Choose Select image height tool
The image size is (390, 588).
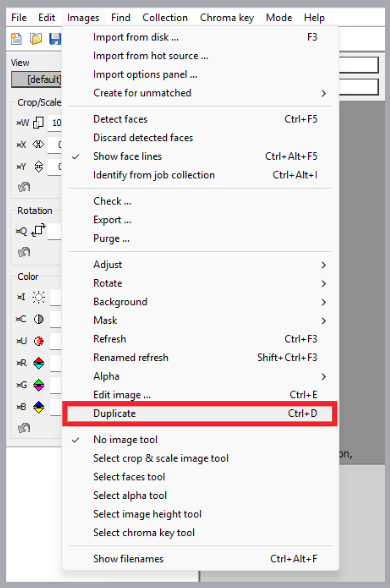pyautogui.click(x=200, y=514)
